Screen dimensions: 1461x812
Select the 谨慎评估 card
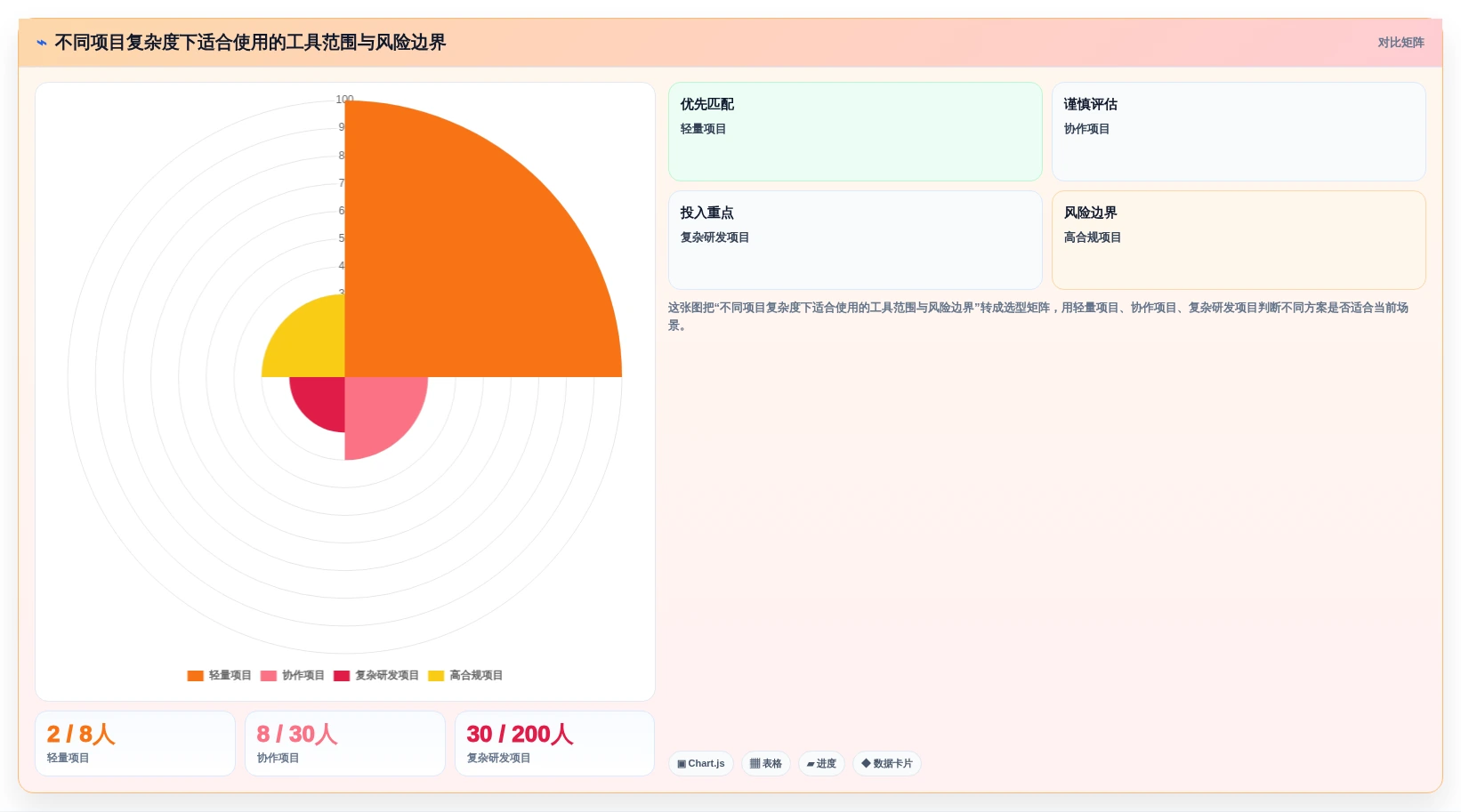pos(1239,132)
